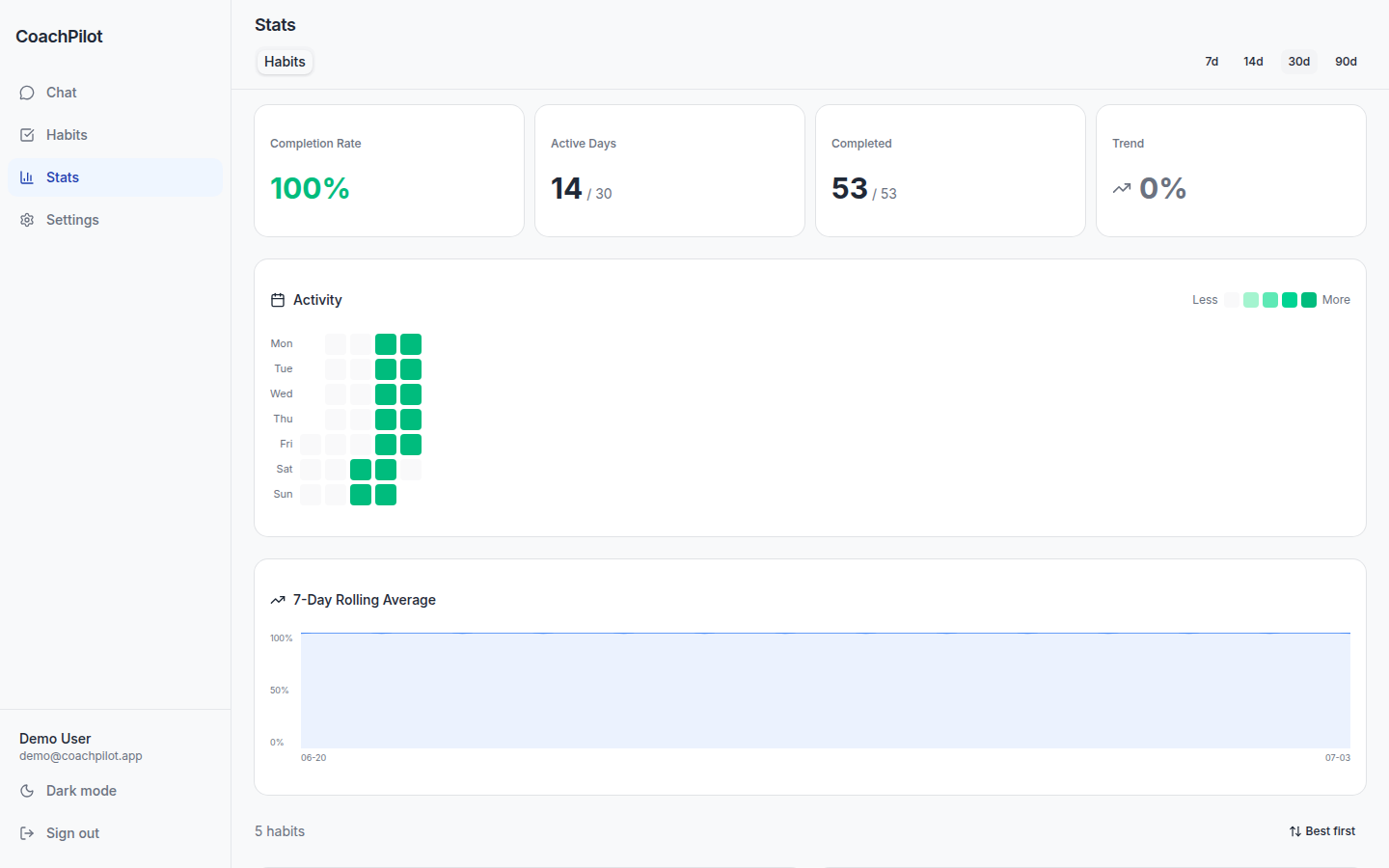Click the darkest legend swatch next to More
This screenshot has width=1389, height=868.
[x=1309, y=300]
